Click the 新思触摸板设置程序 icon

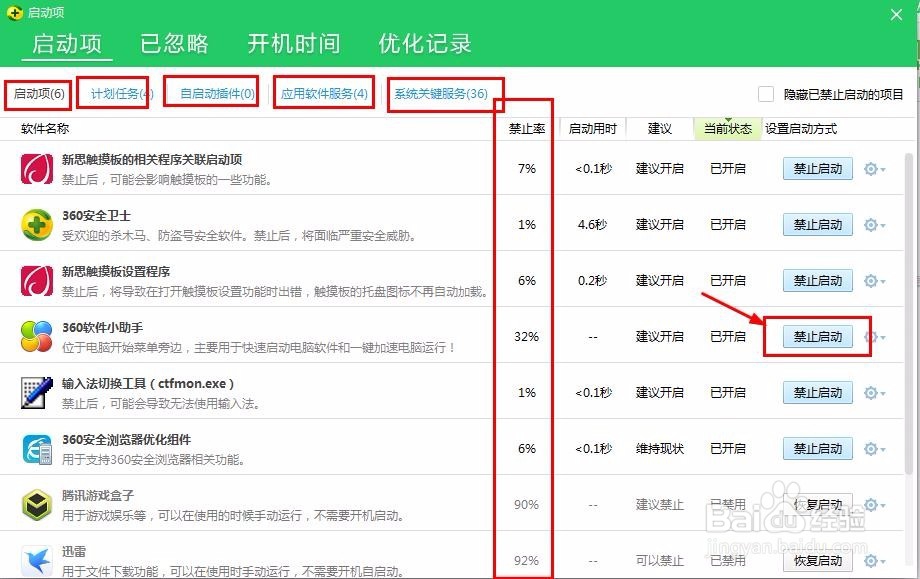[x=37, y=280]
